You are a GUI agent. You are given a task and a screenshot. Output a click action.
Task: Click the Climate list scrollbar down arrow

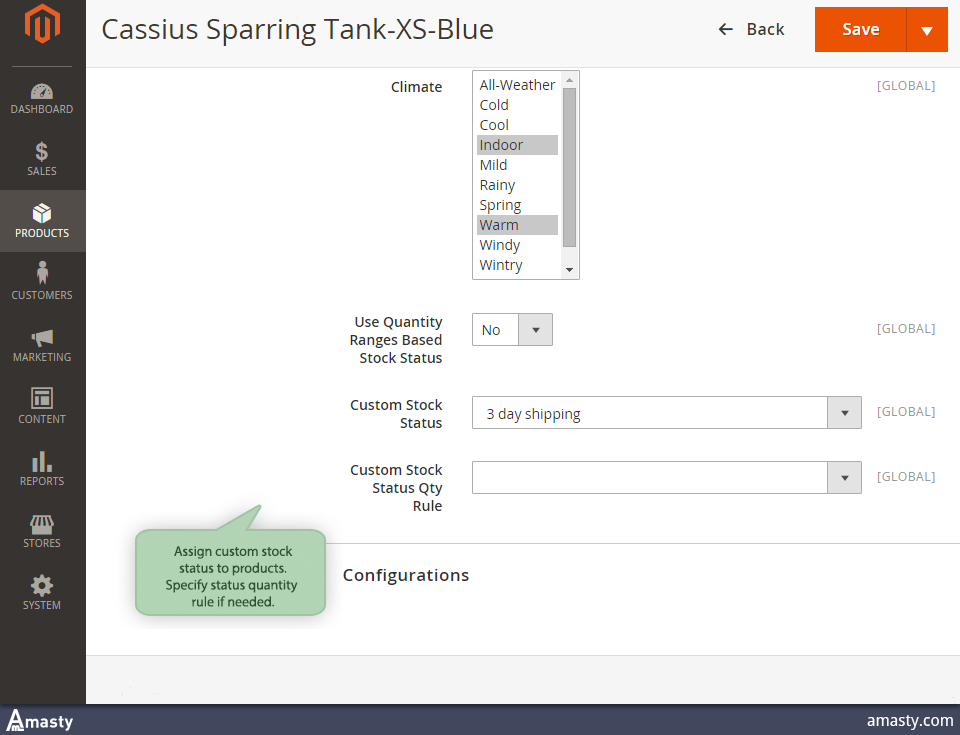569,270
